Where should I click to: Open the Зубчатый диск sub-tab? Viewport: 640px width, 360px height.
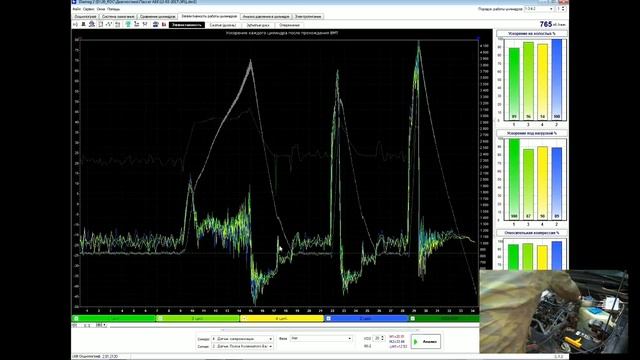(258, 25)
